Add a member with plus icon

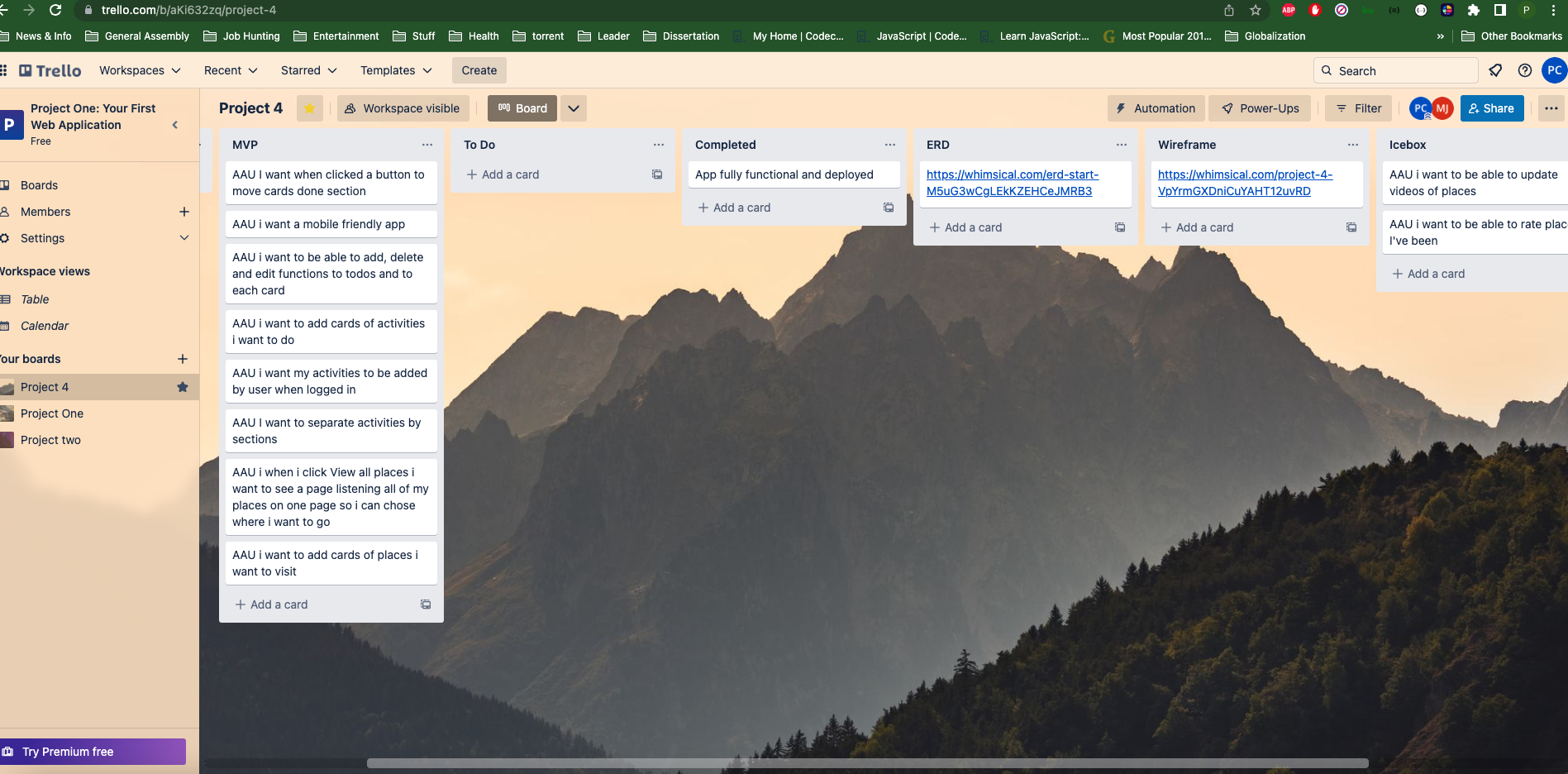tap(184, 212)
